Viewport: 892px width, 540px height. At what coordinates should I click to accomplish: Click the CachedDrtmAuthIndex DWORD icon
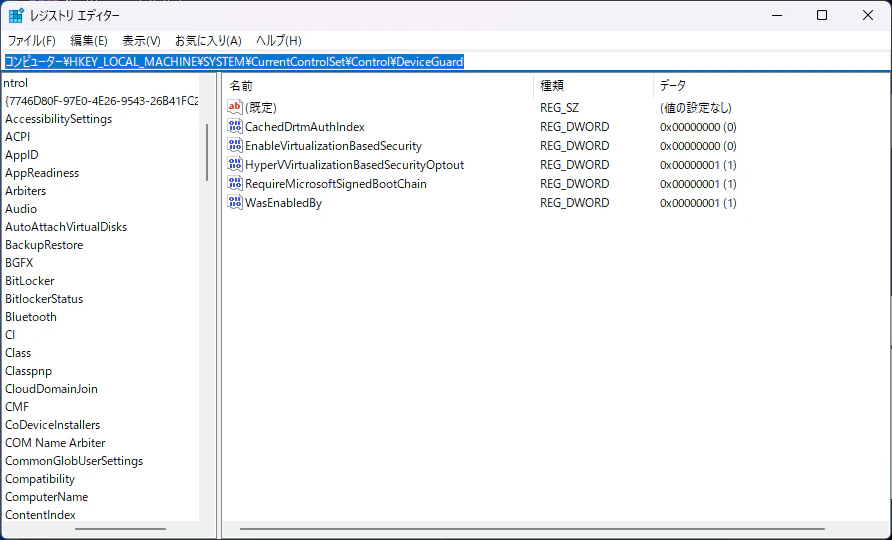(x=235, y=126)
